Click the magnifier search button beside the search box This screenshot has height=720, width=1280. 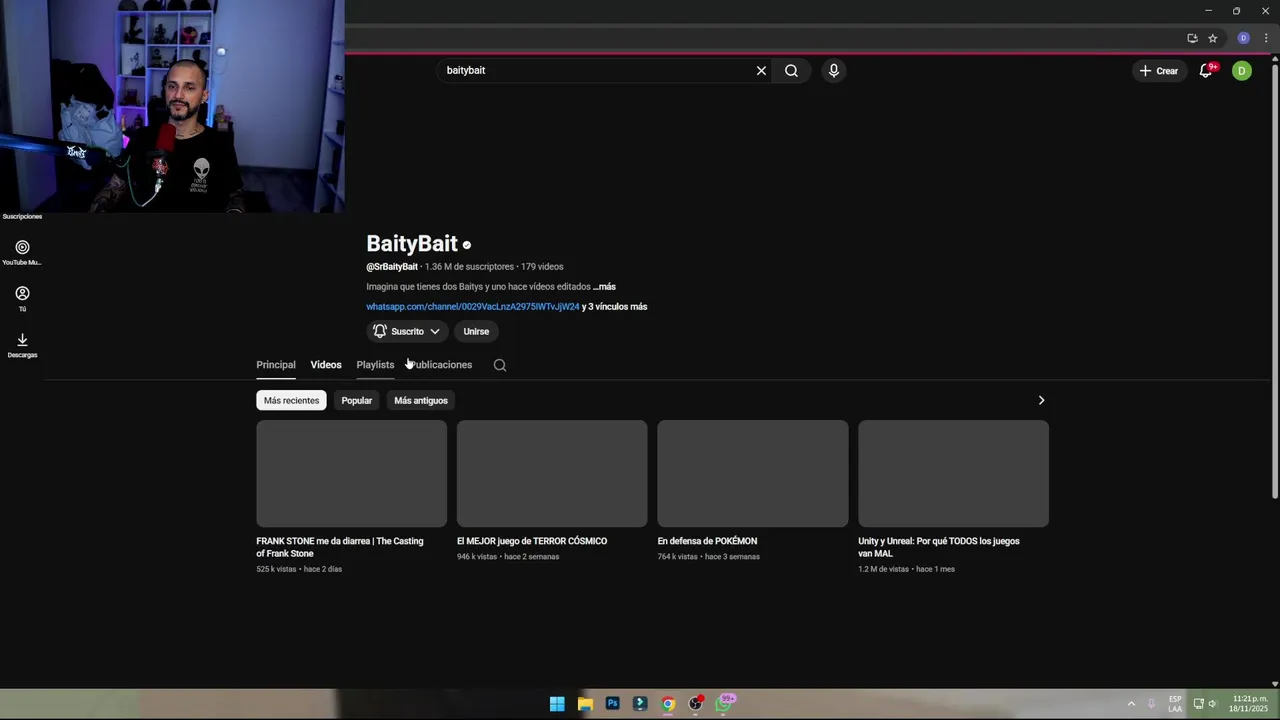click(x=791, y=71)
